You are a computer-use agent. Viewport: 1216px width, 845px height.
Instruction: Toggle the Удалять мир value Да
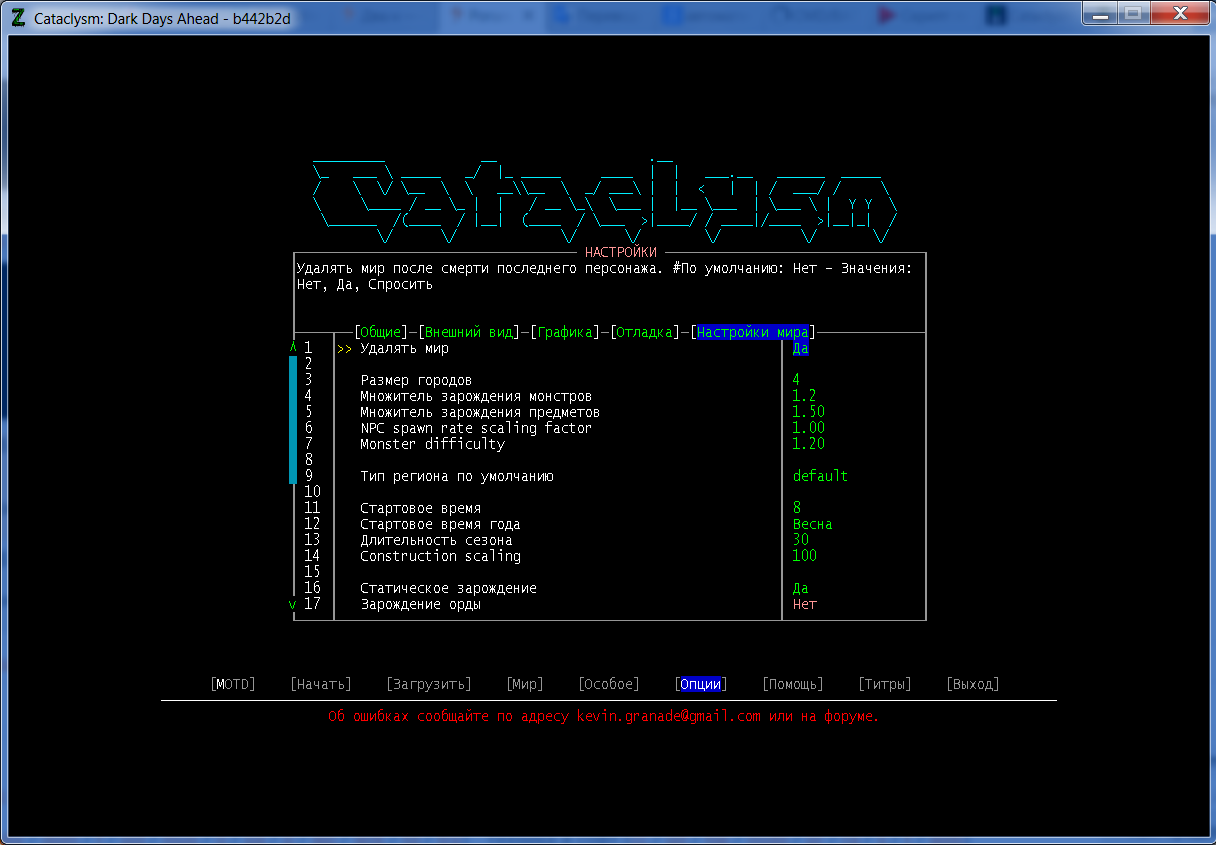coord(800,348)
